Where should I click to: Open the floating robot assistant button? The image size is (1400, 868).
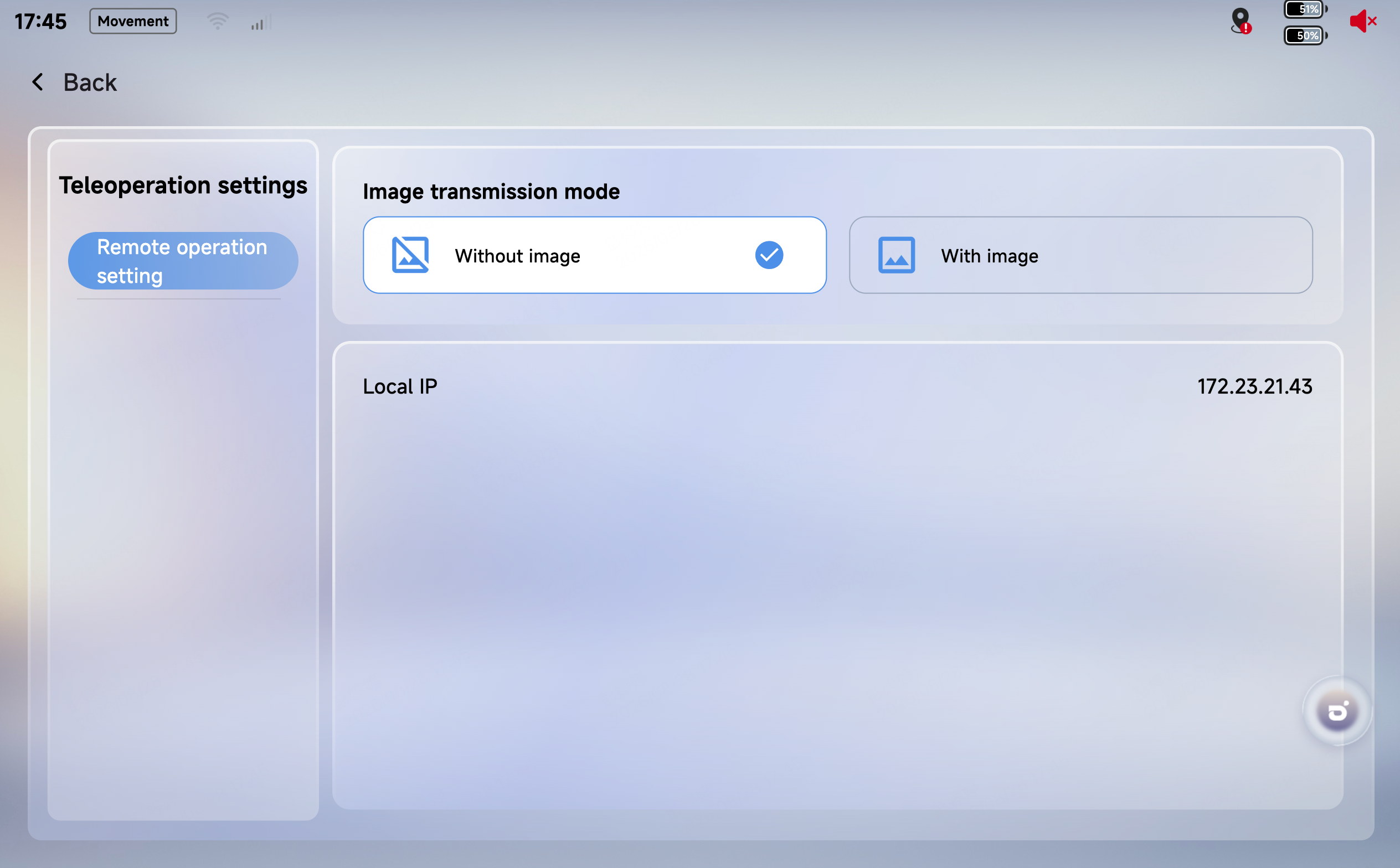[x=1337, y=711]
